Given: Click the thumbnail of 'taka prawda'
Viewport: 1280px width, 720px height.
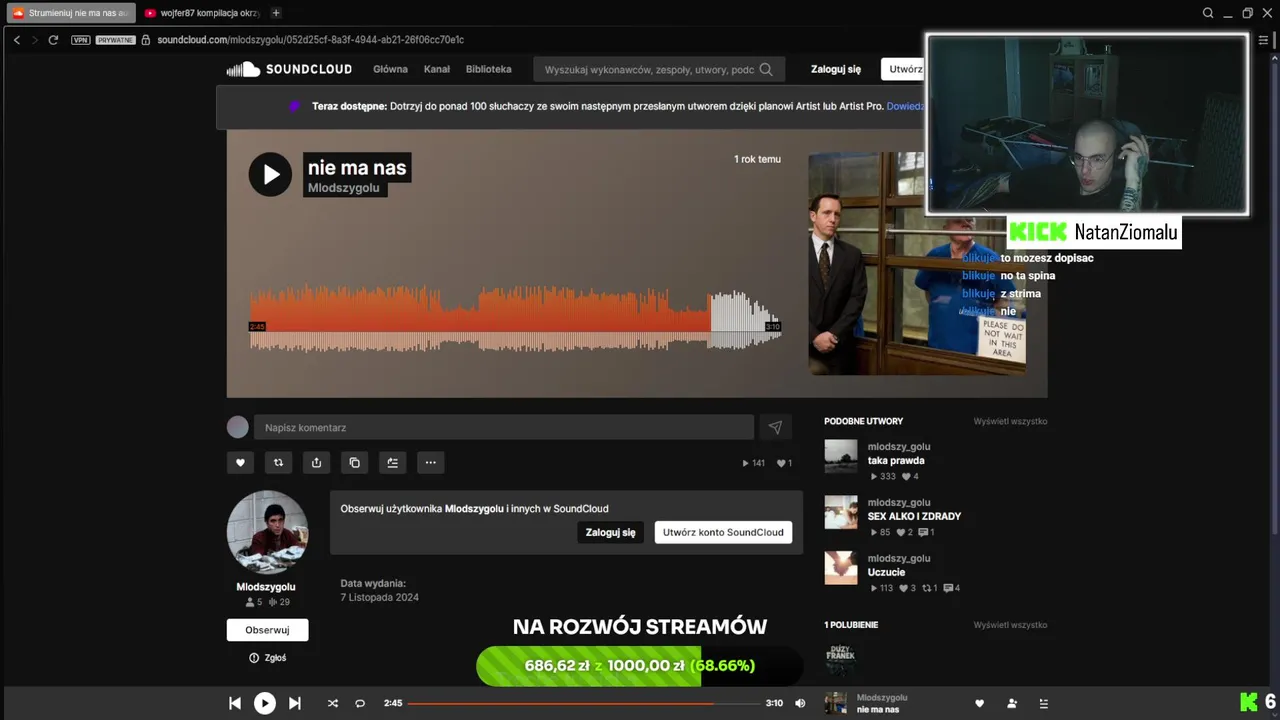Looking at the screenshot, I should [x=841, y=456].
